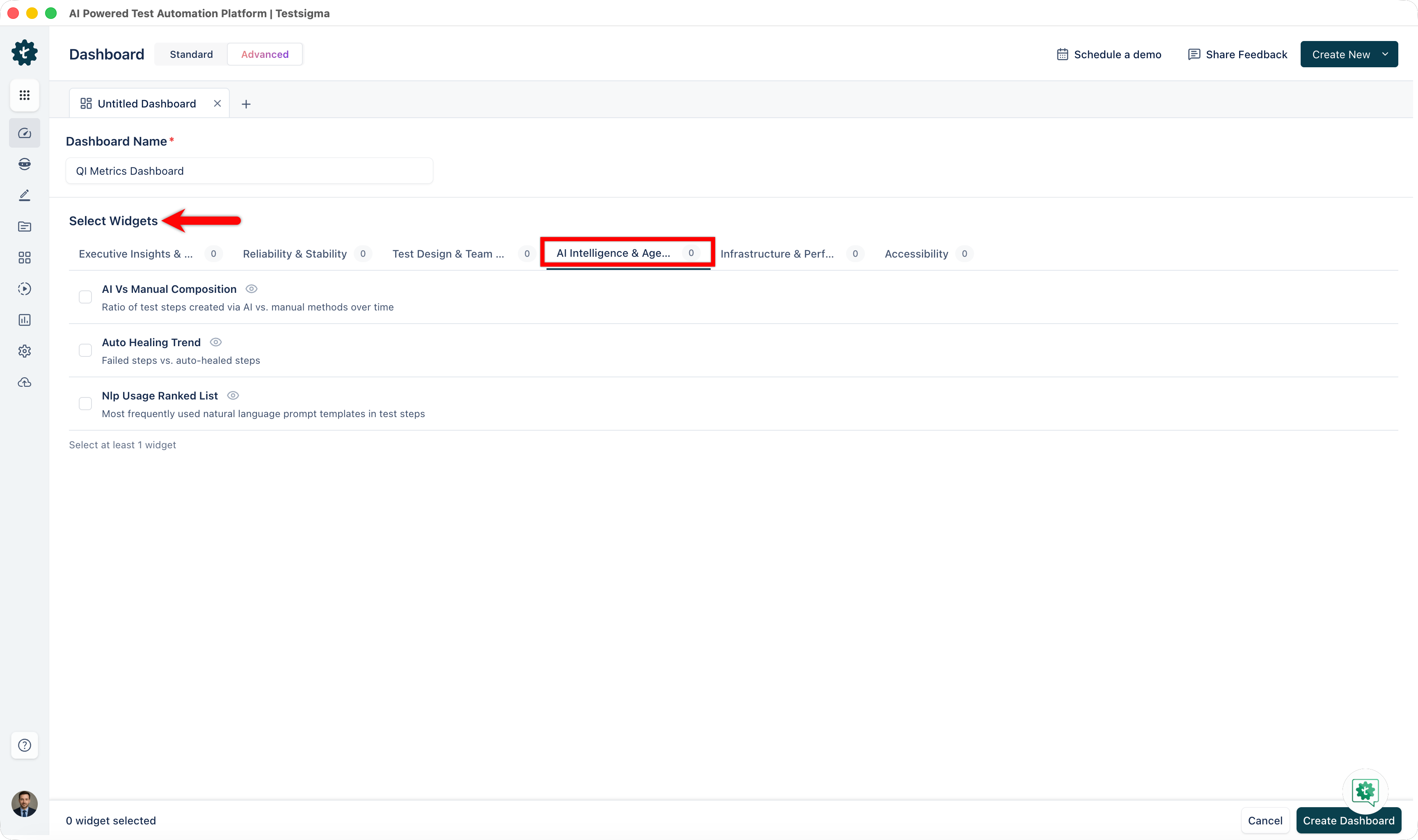Click the Testsigma gear logo
The image size is (1418, 840).
(x=24, y=52)
